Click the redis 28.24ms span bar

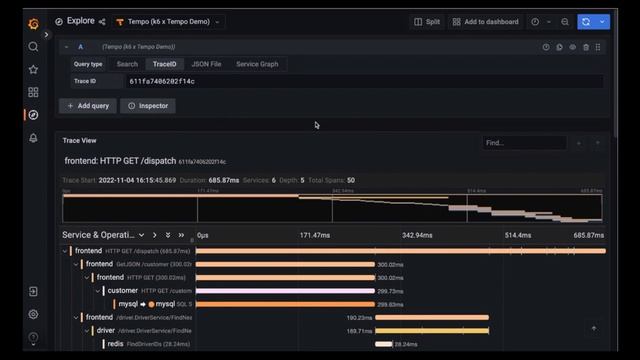tap(384, 344)
